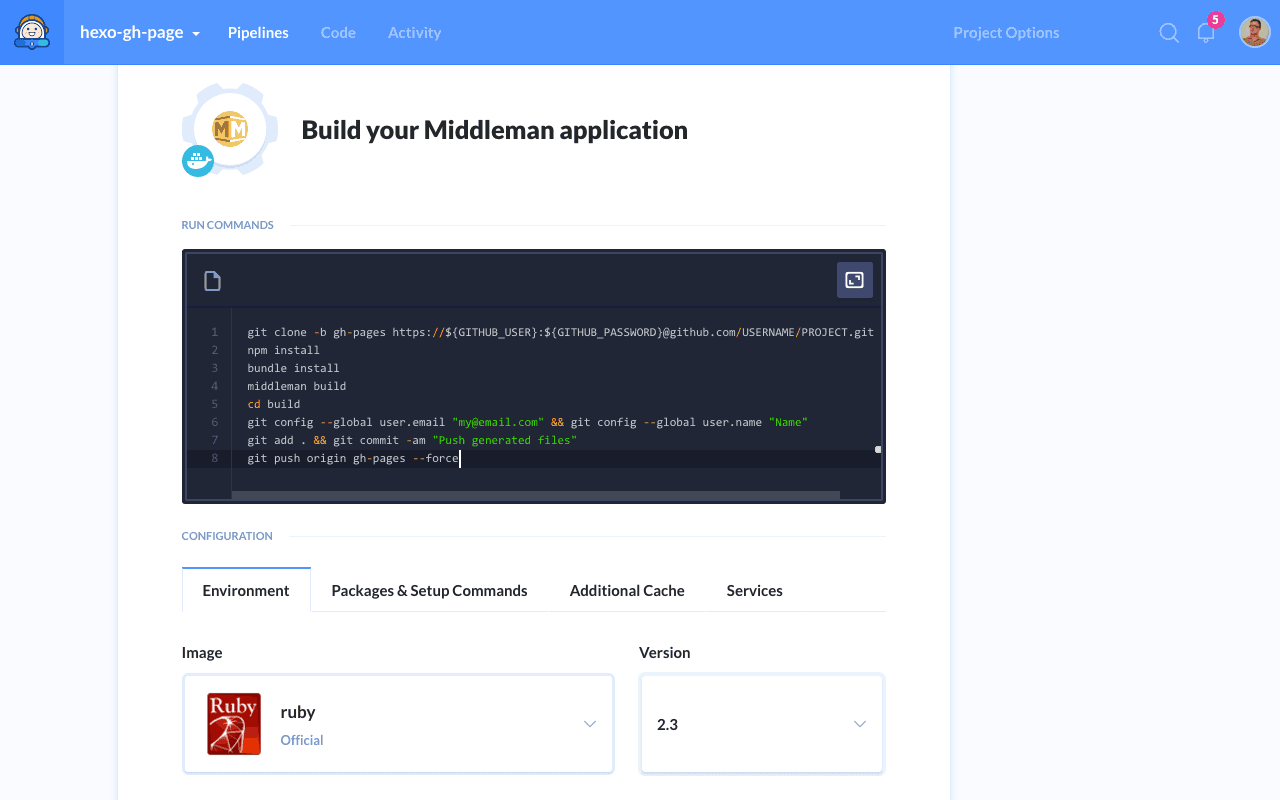The width and height of the screenshot is (1280, 800).
Task: Select the Environment tab
Action: coord(246,590)
